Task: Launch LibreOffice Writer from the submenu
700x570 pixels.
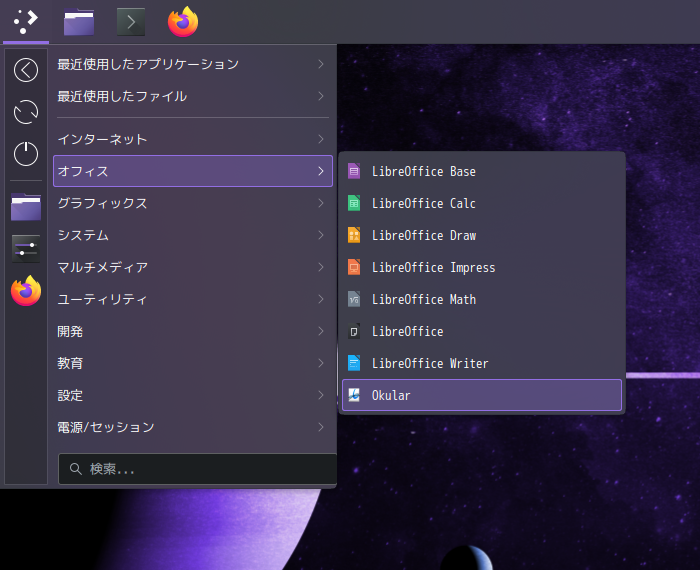Action: pos(482,363)
